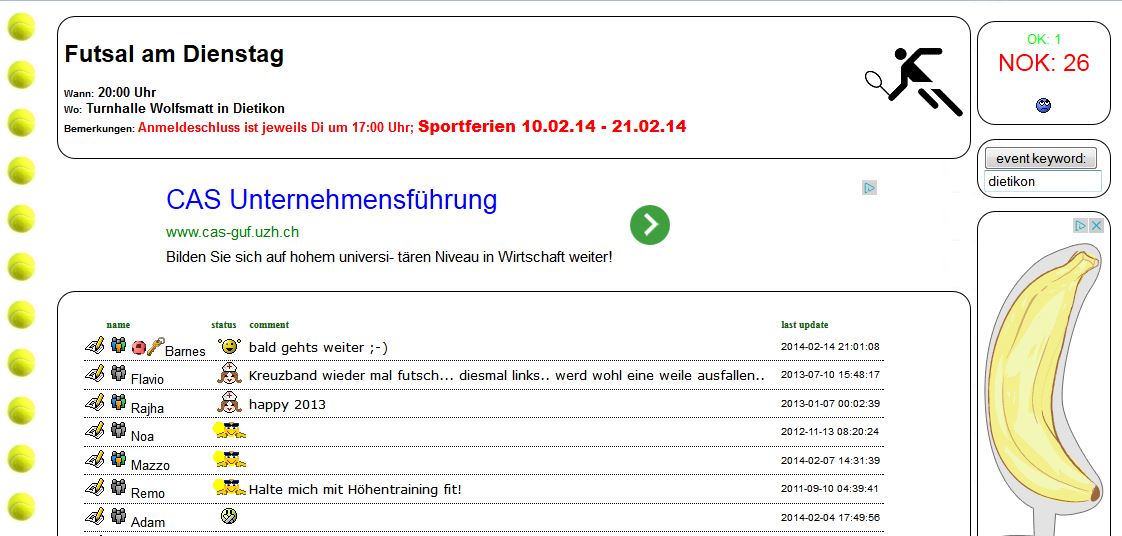
Task: Click the 'status' column header
Action: click(224, 325)
